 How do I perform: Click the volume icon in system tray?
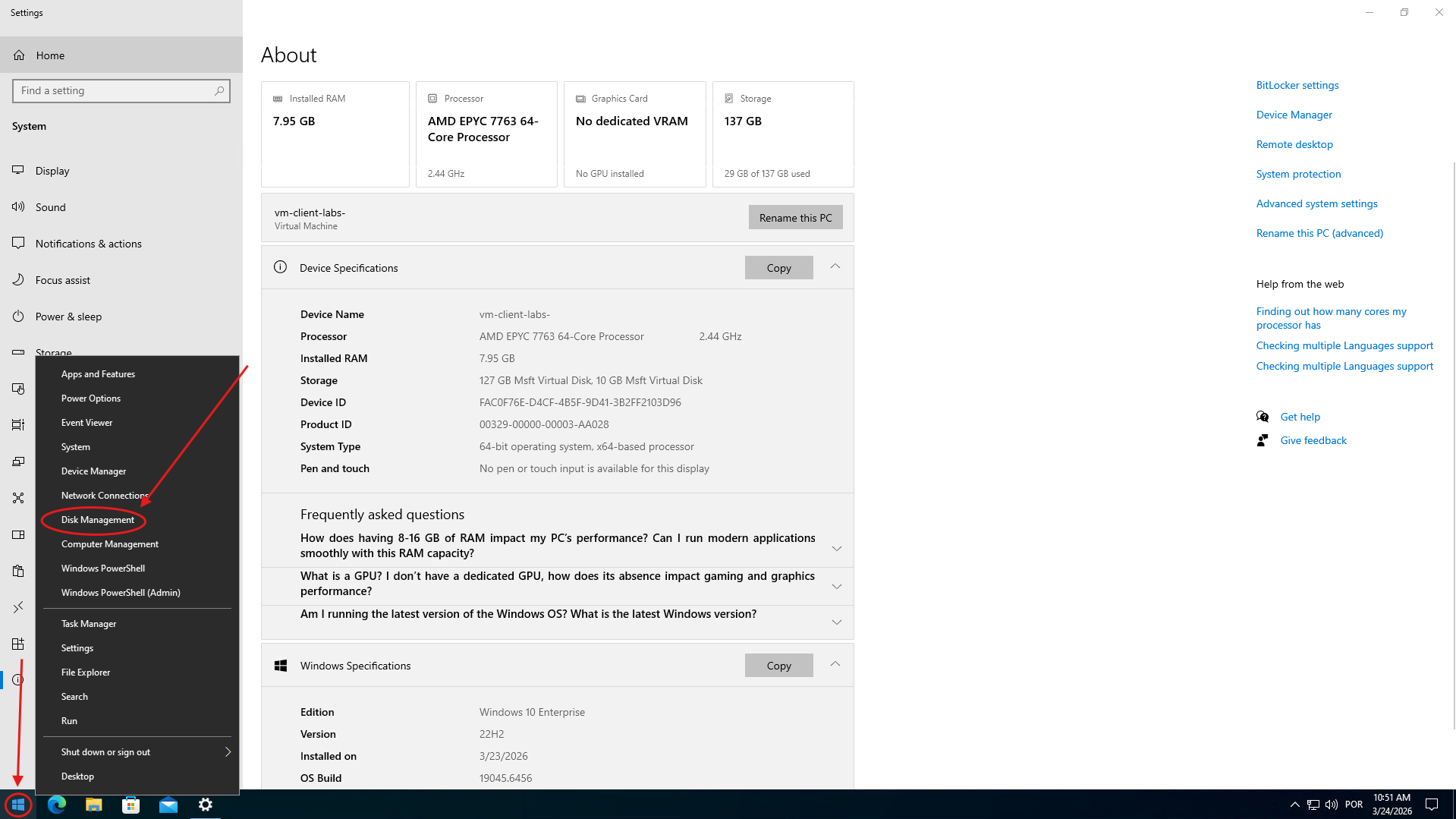[1331, 805]
